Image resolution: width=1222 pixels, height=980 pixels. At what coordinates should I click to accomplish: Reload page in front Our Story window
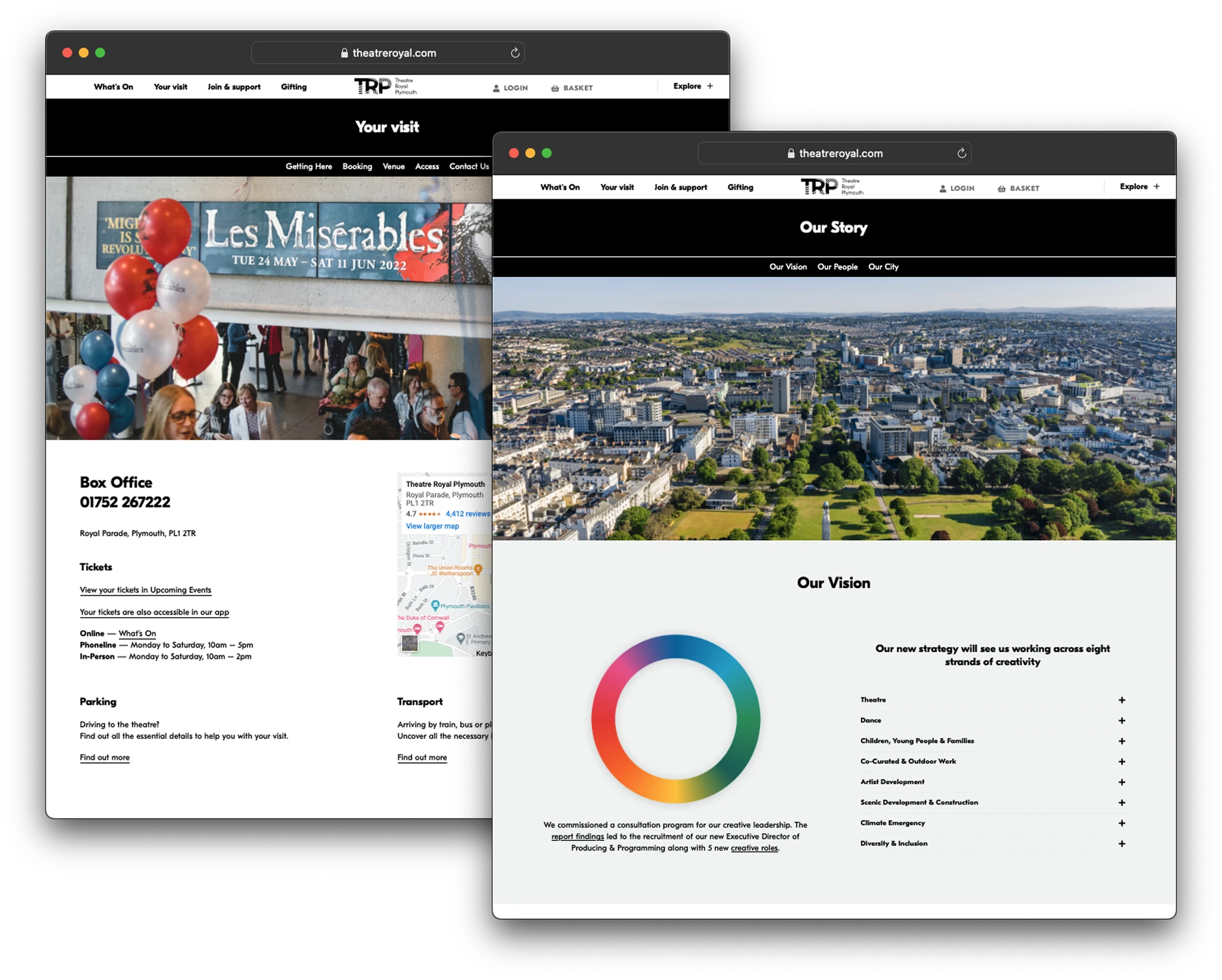point(961,153)
